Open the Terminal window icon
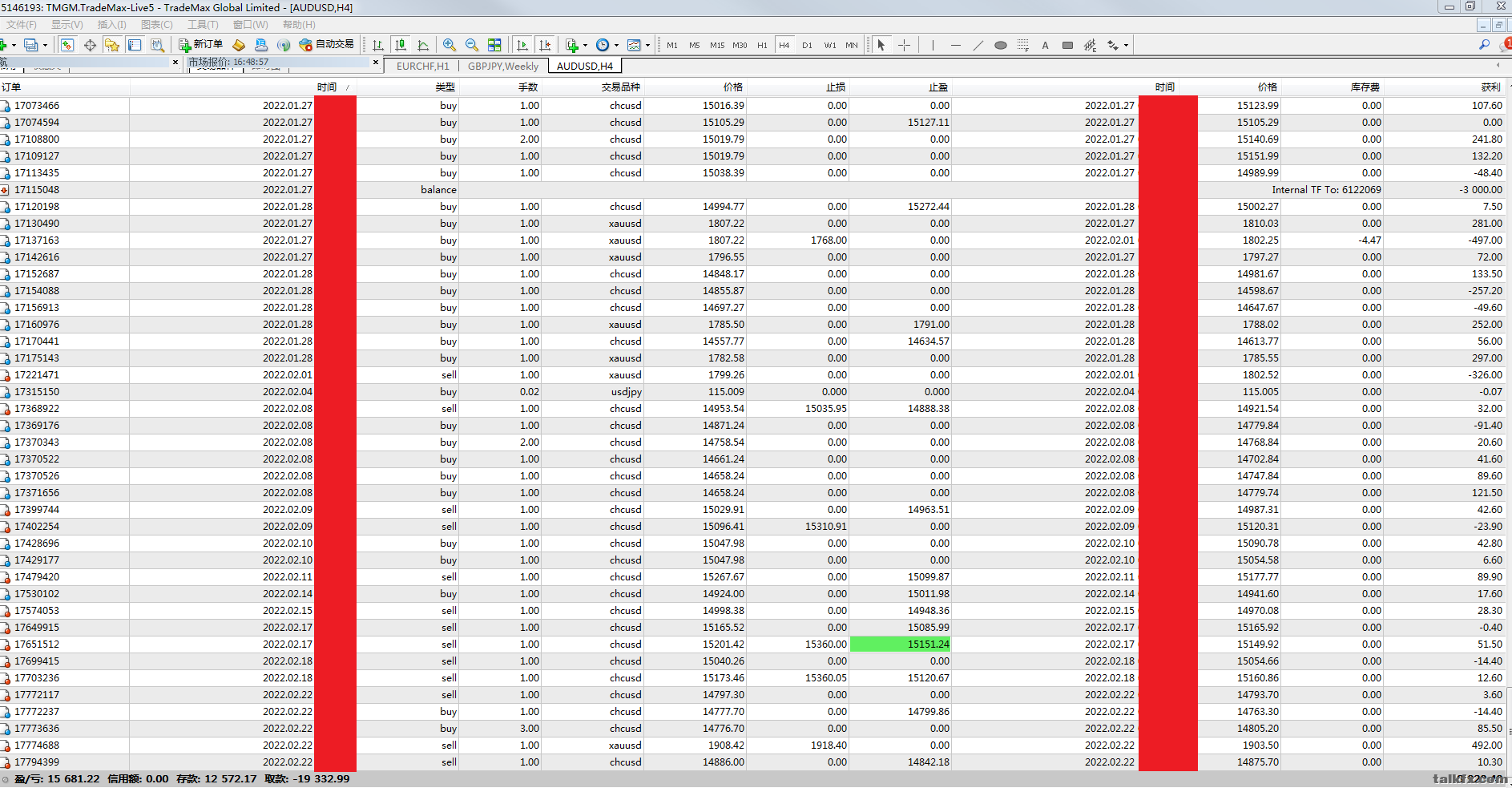Image resolution: width=1512 pixels, height=788 pixels. [x=135, y=45]
